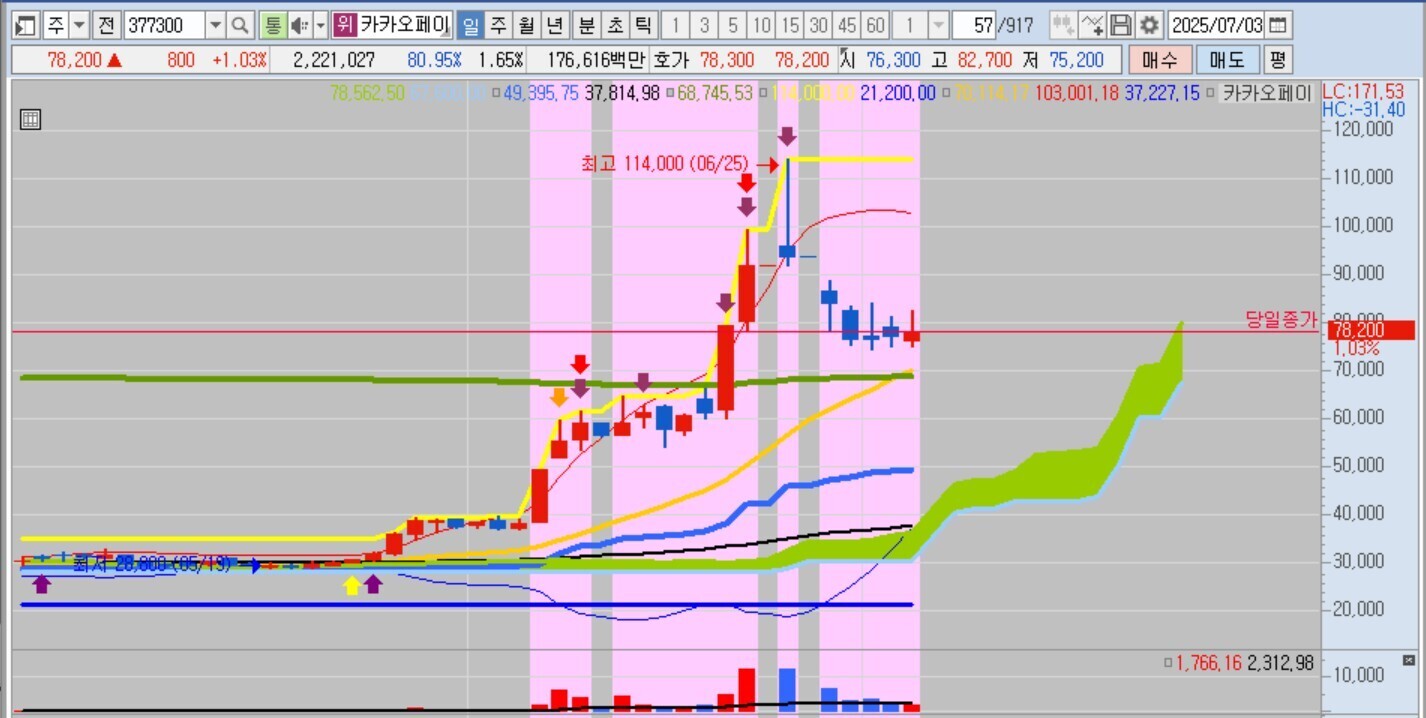Screen dimensions: 1426x718
Task: Click the speaker sound icon
Action: (298, 25)
